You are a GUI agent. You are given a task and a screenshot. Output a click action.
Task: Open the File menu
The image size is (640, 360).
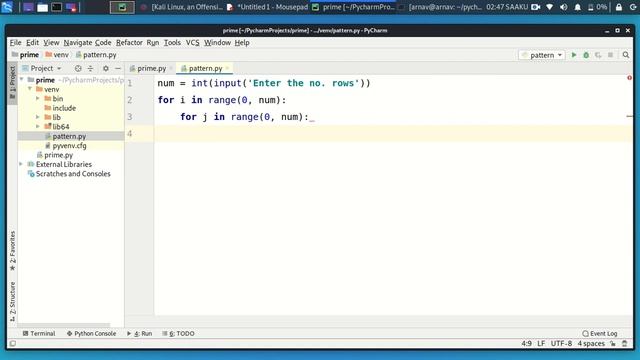pyautogui.click(x=16, y=42)
